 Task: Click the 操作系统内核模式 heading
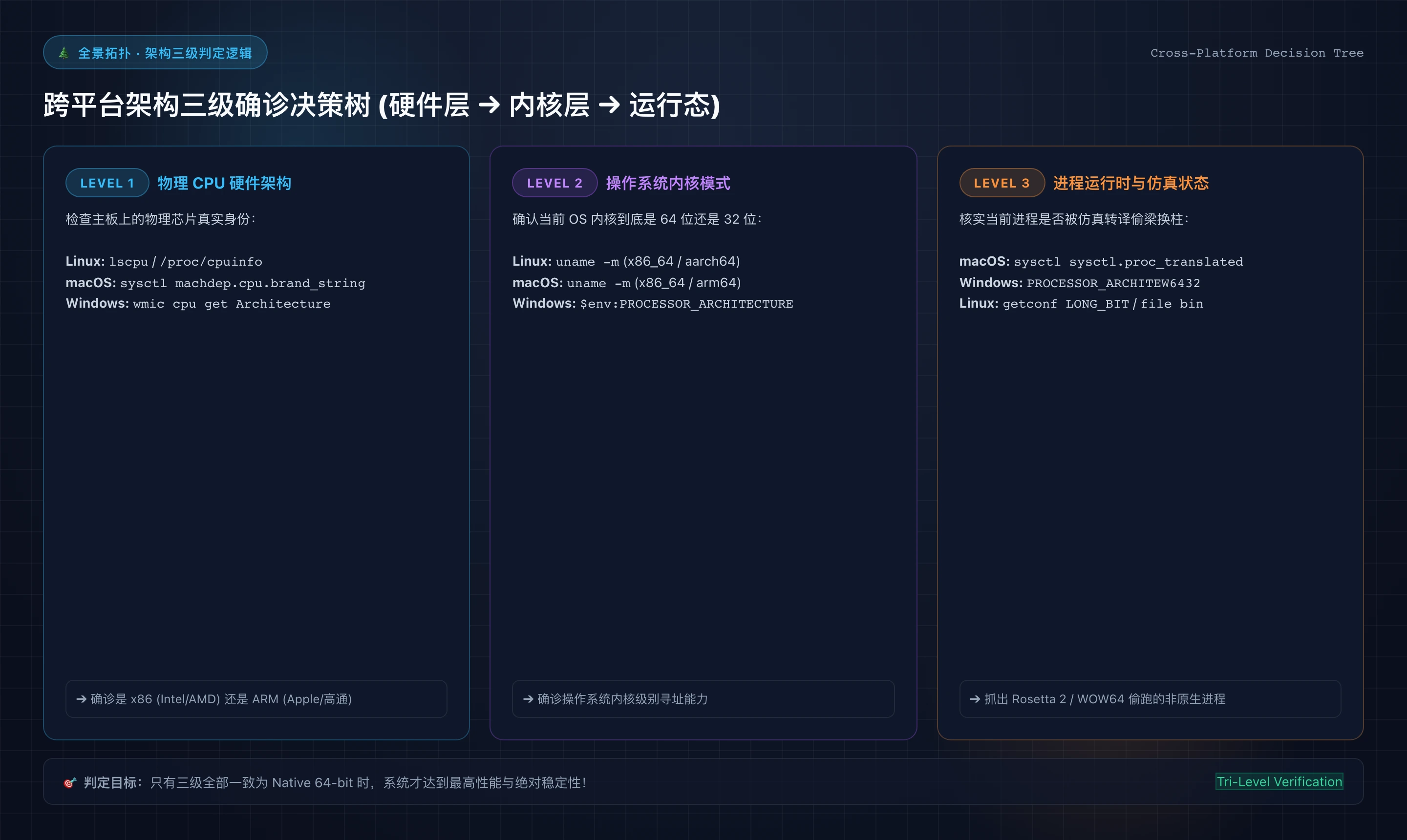[668, 183]
